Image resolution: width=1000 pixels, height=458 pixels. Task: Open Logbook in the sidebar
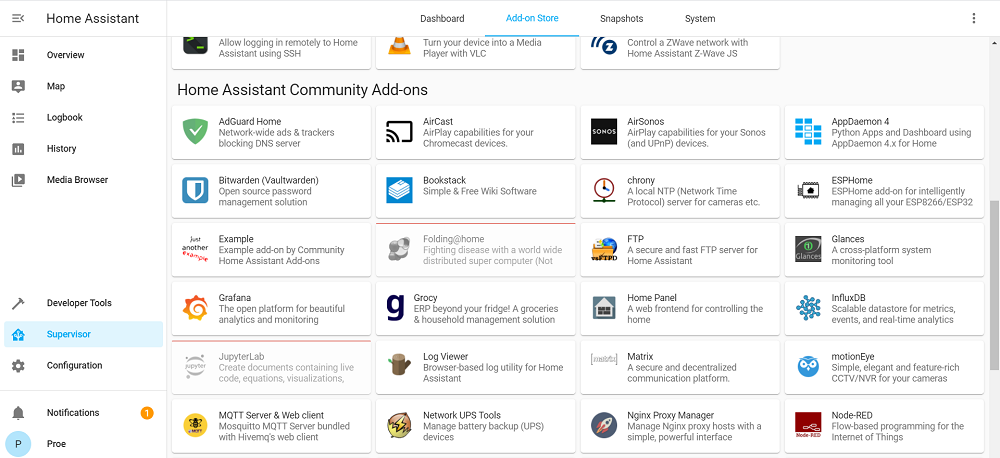click(x=84, y=117)
